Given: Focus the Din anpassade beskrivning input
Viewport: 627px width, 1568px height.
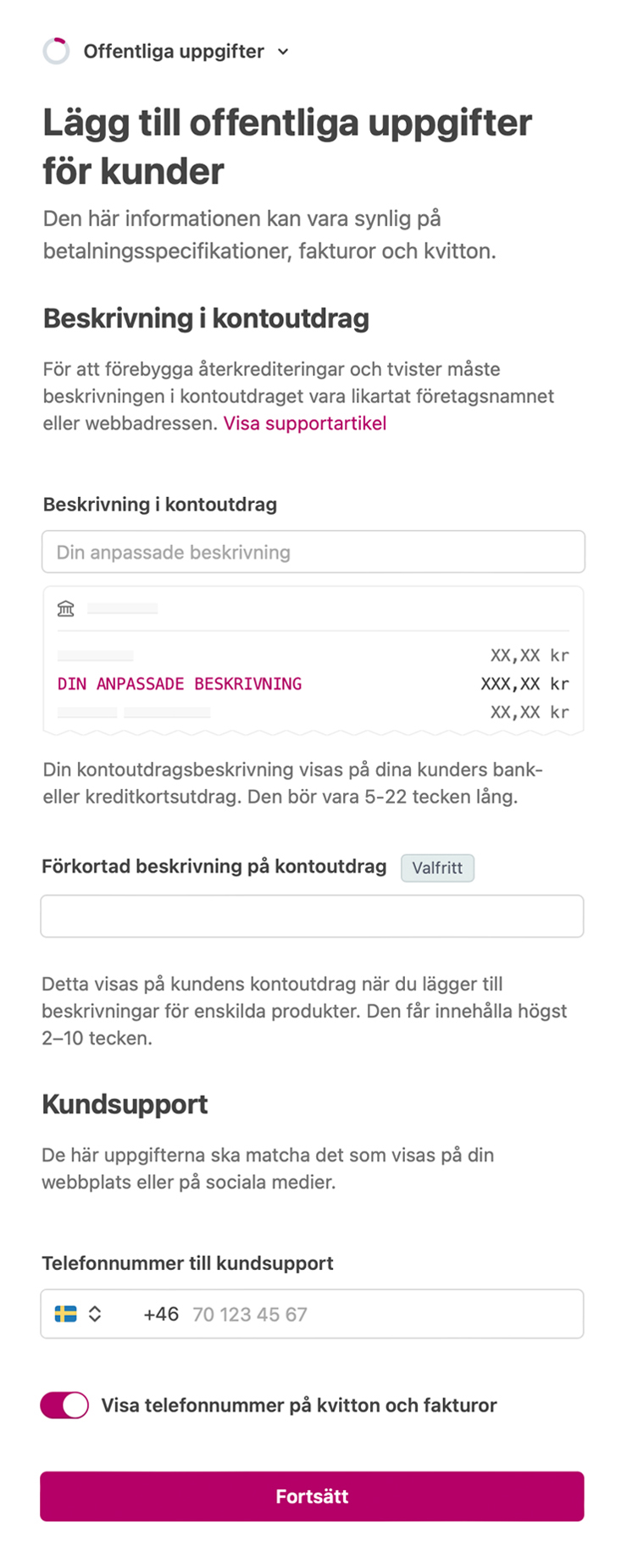Looking at the screenshot, I should 313,551.
